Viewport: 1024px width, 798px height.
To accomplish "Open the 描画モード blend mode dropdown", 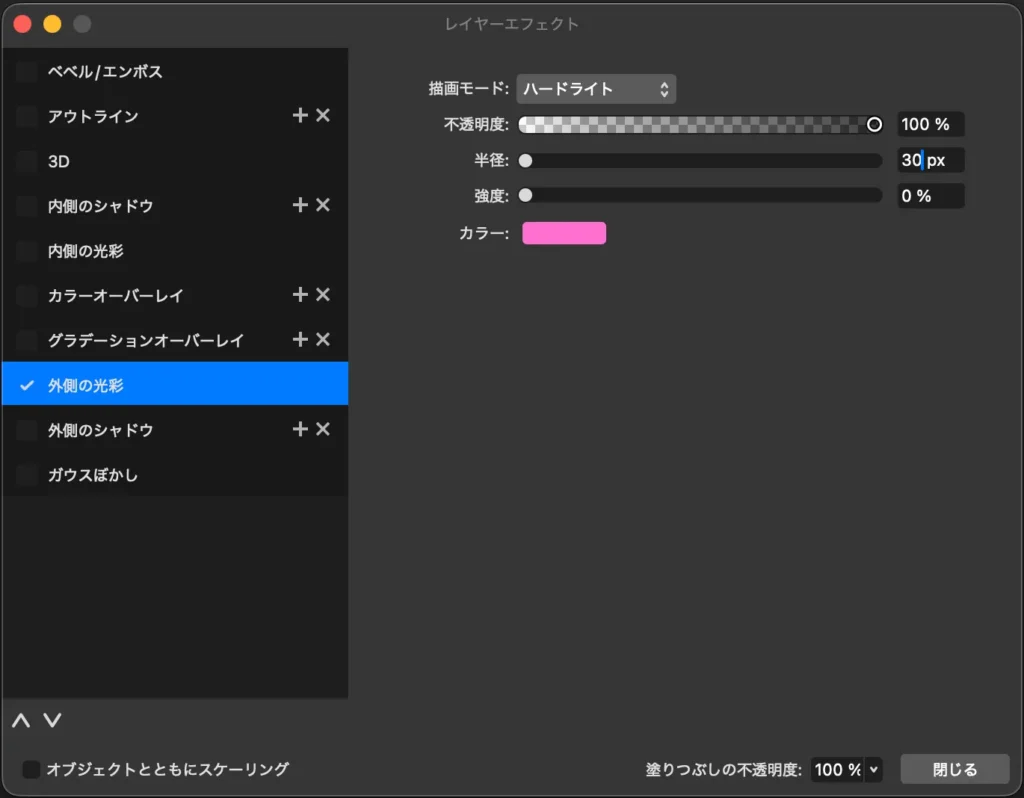I will [595, 89].
